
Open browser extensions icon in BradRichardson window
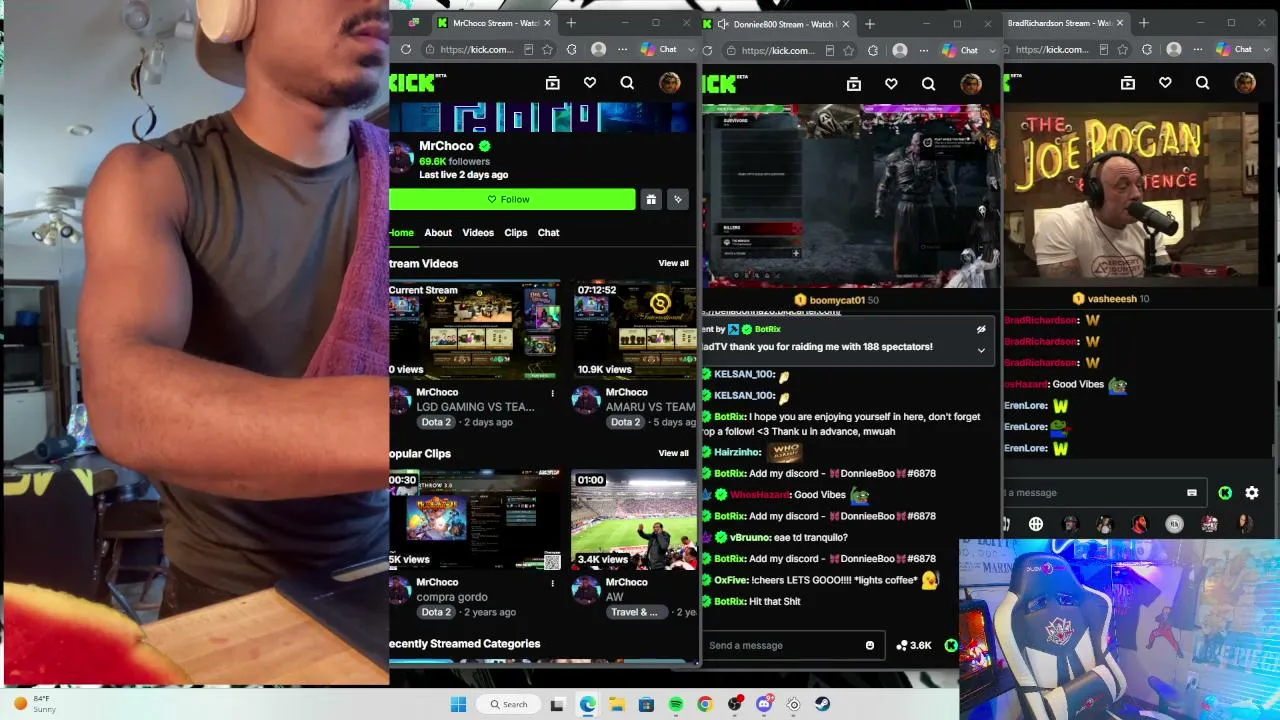click(1146, 49)
